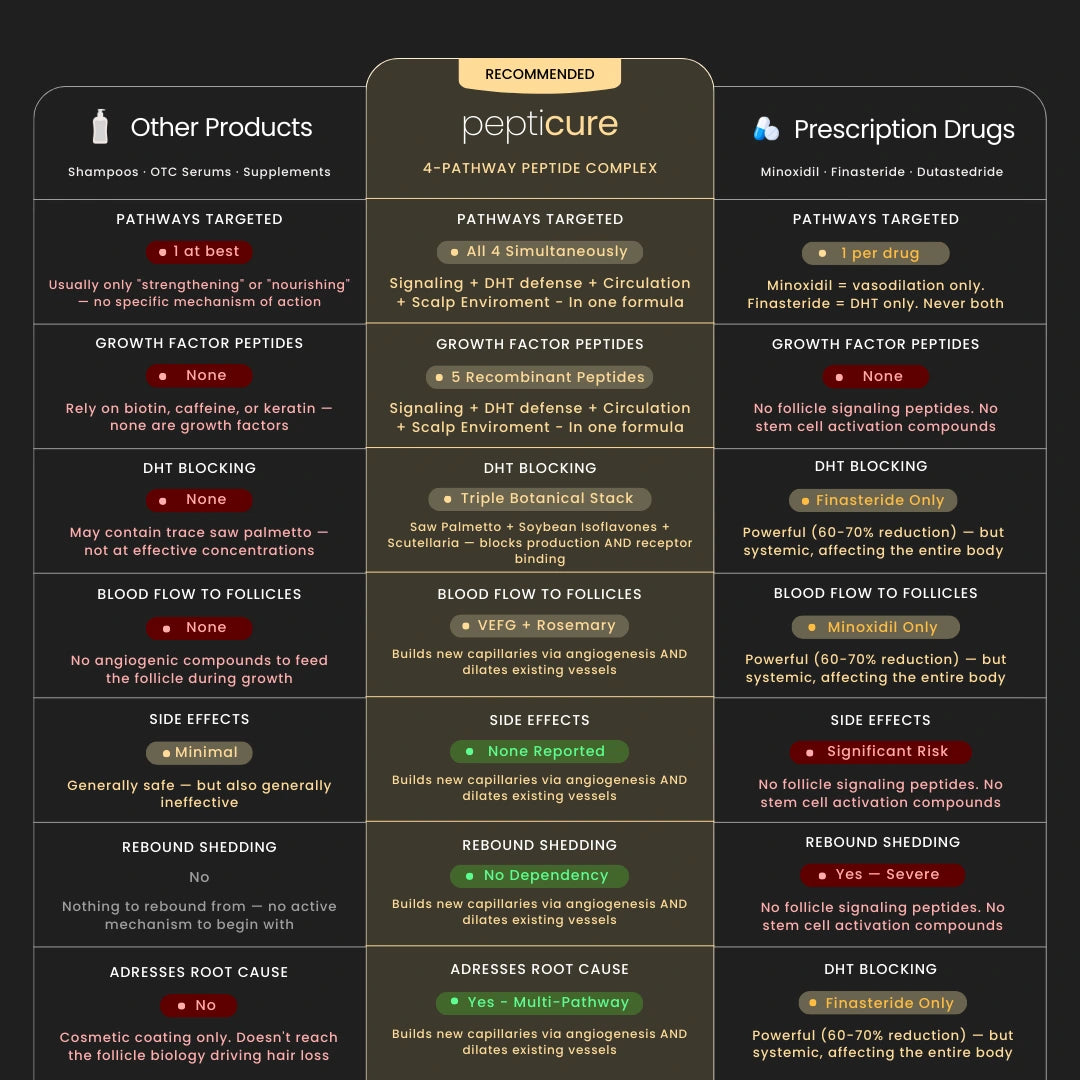This screenshot has width=1080, height=1080.
Task: Click the "Significant Risk" red badge
Action: tap(881, 752)
